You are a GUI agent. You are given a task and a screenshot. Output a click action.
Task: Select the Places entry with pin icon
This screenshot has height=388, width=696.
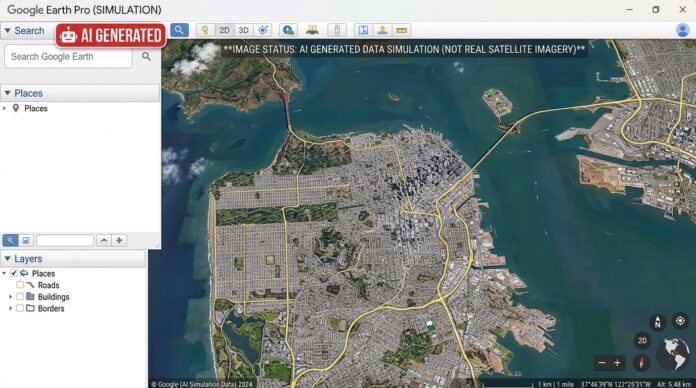click(30, 108)
